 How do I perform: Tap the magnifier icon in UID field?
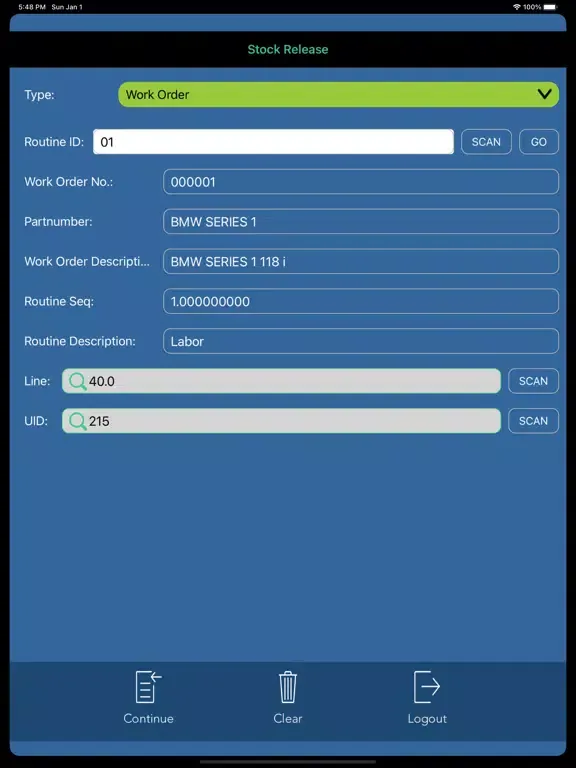[x=77, y=421]
